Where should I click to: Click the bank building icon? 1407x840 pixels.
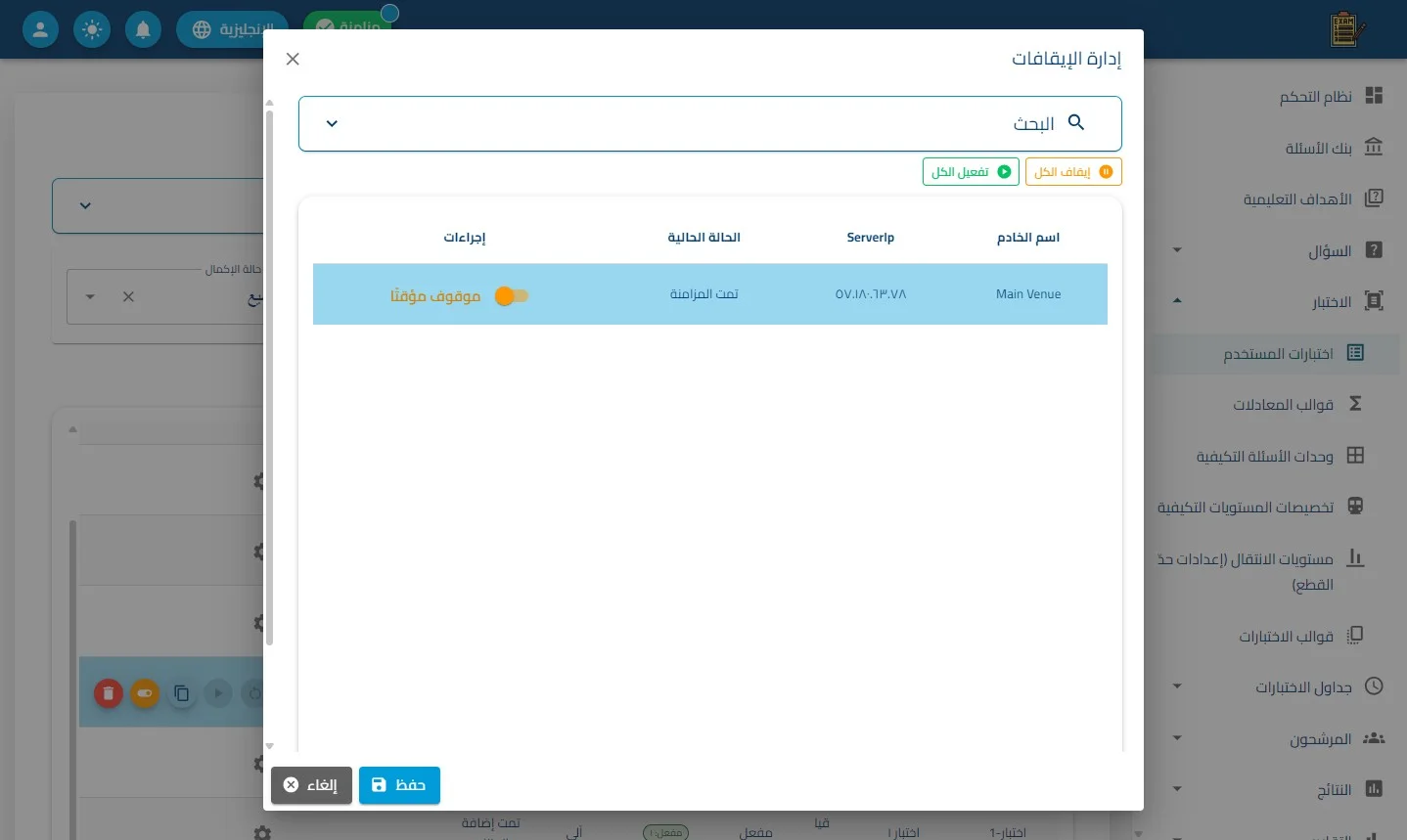tap(1374, 147)
